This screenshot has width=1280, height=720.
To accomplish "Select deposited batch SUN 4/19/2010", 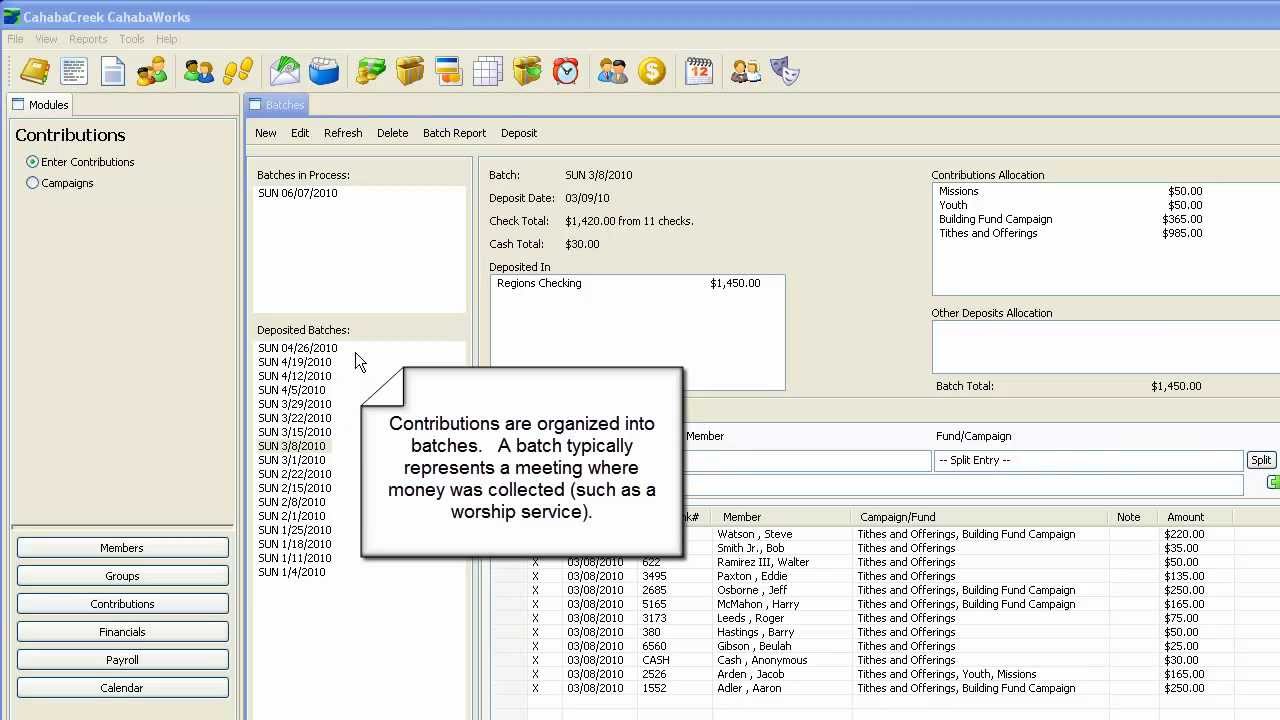I will [x=295, y=362].
